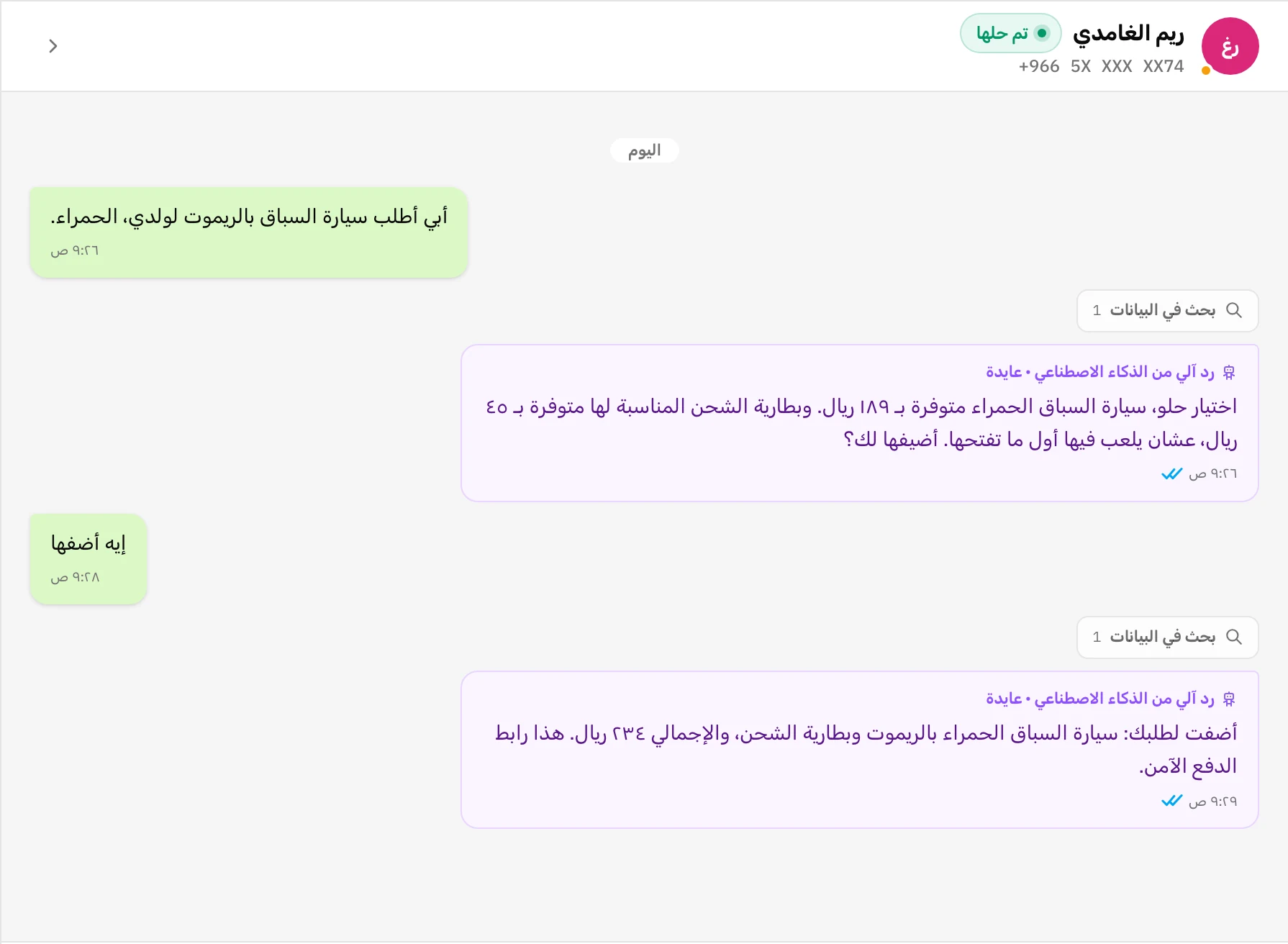
Task: Click the double-check read receipt at 9:26
Action: (1171, 473)
